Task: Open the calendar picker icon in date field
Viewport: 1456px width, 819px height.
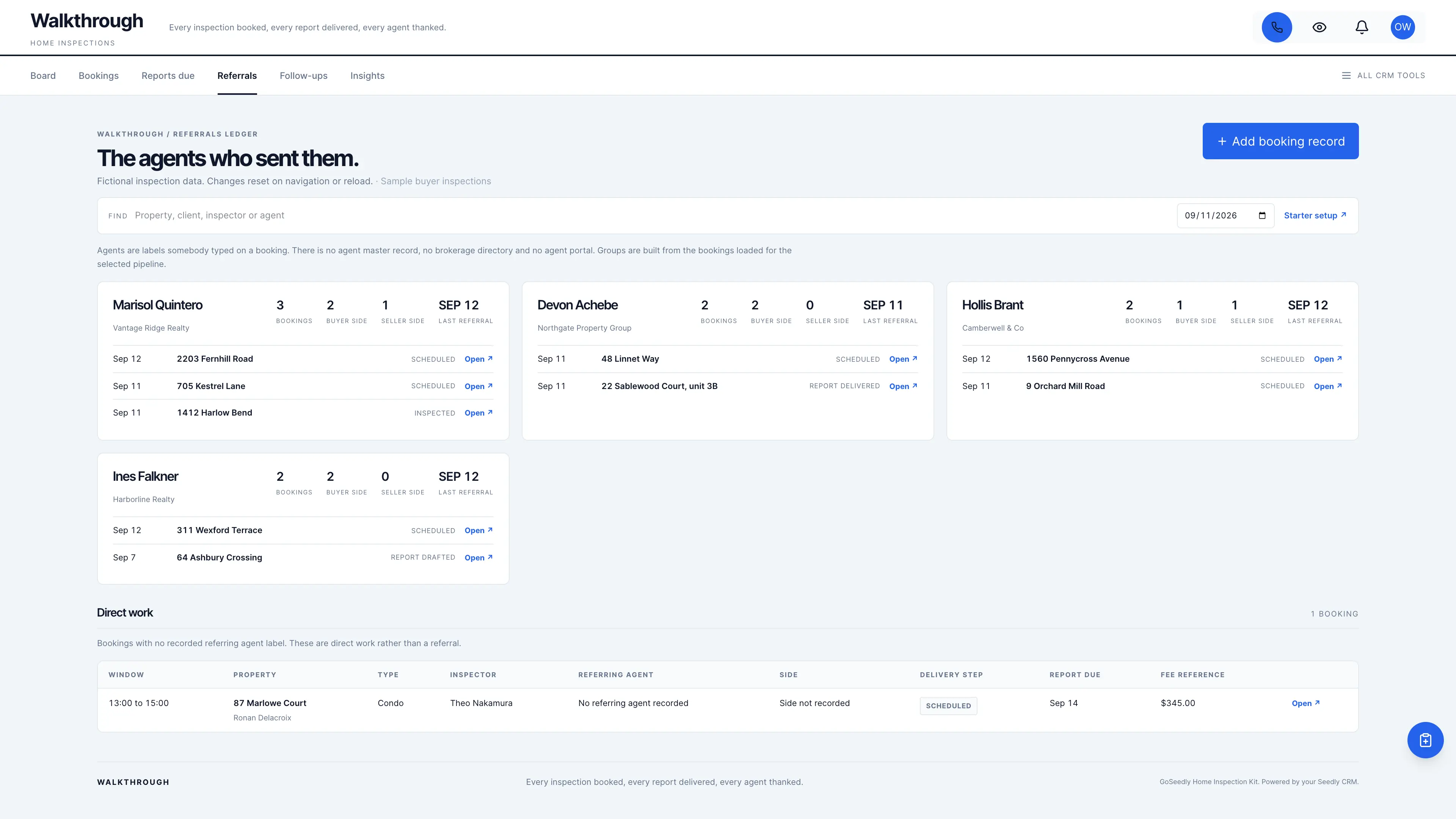Action: click(1261, 215)
